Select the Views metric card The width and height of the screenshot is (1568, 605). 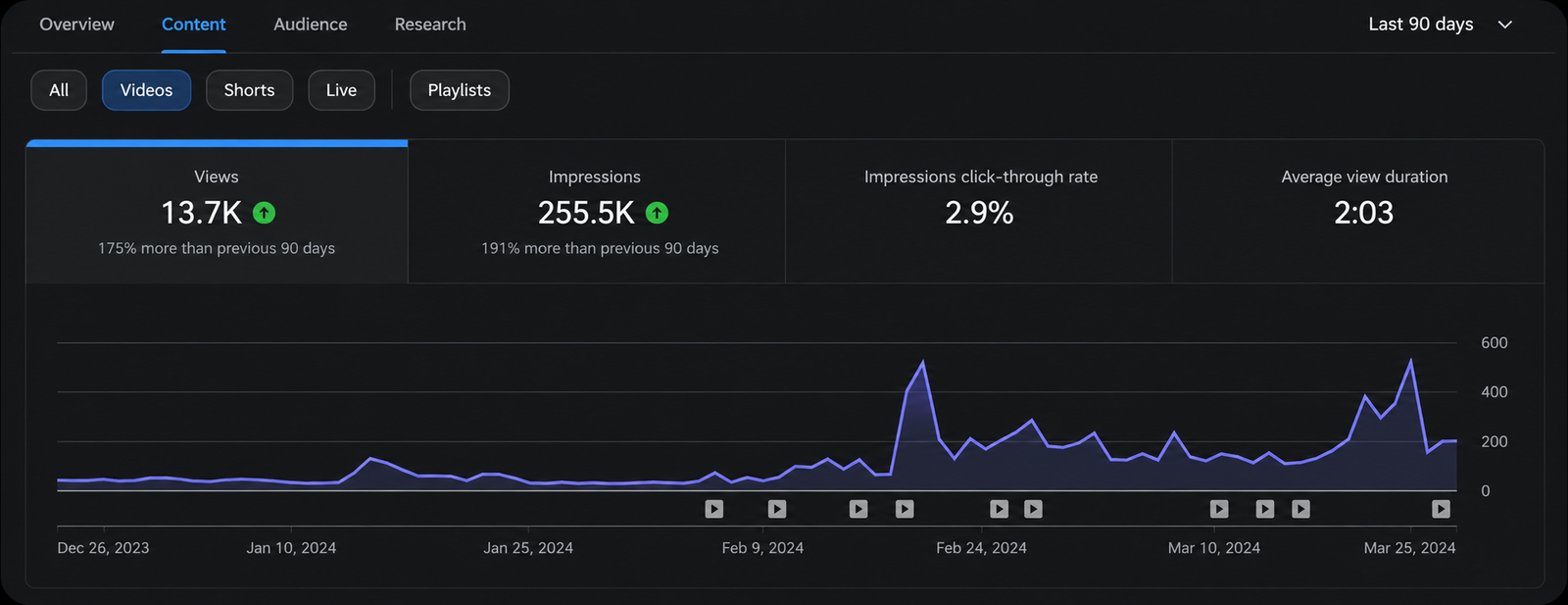(217, 212)
